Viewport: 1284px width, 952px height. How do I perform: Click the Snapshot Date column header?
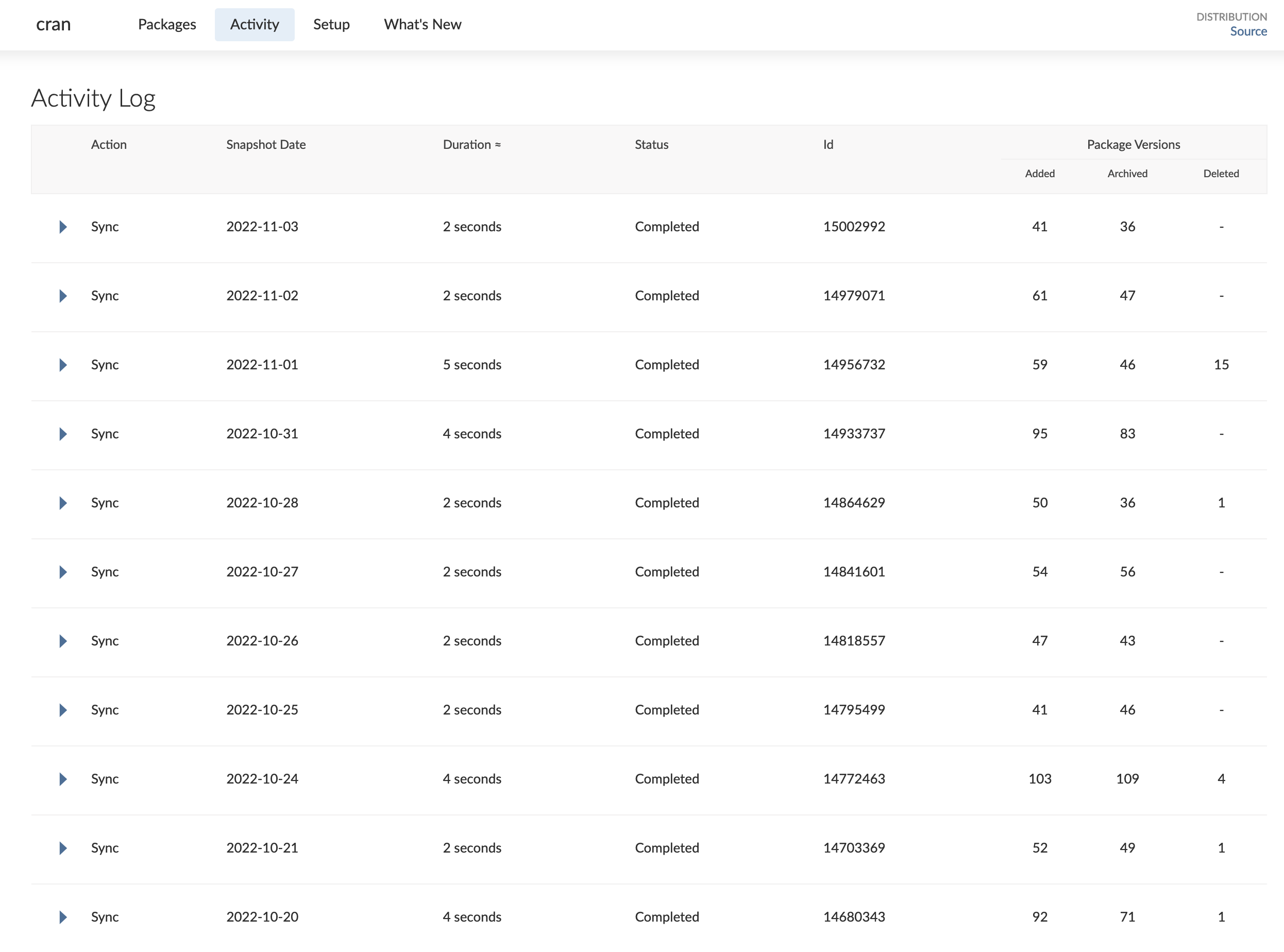coord(266,145)
